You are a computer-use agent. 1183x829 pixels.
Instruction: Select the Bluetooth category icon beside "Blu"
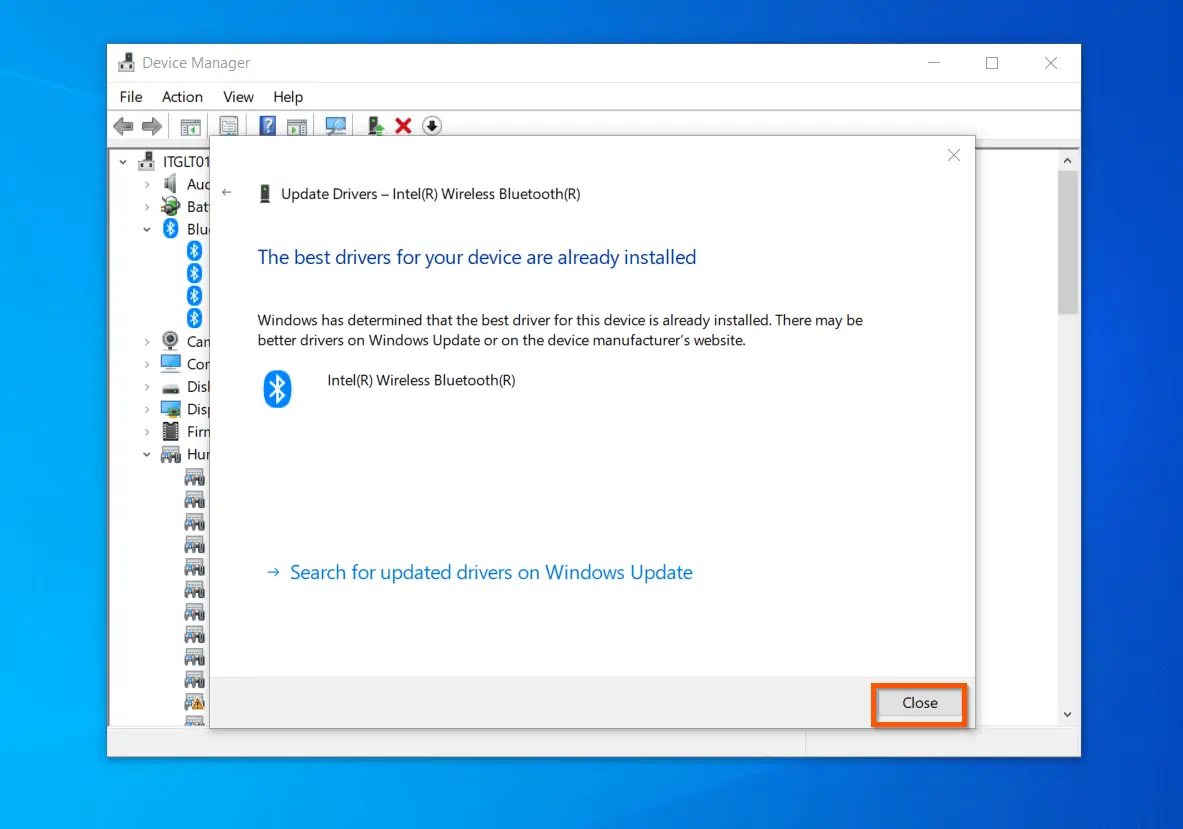point(171,229)
